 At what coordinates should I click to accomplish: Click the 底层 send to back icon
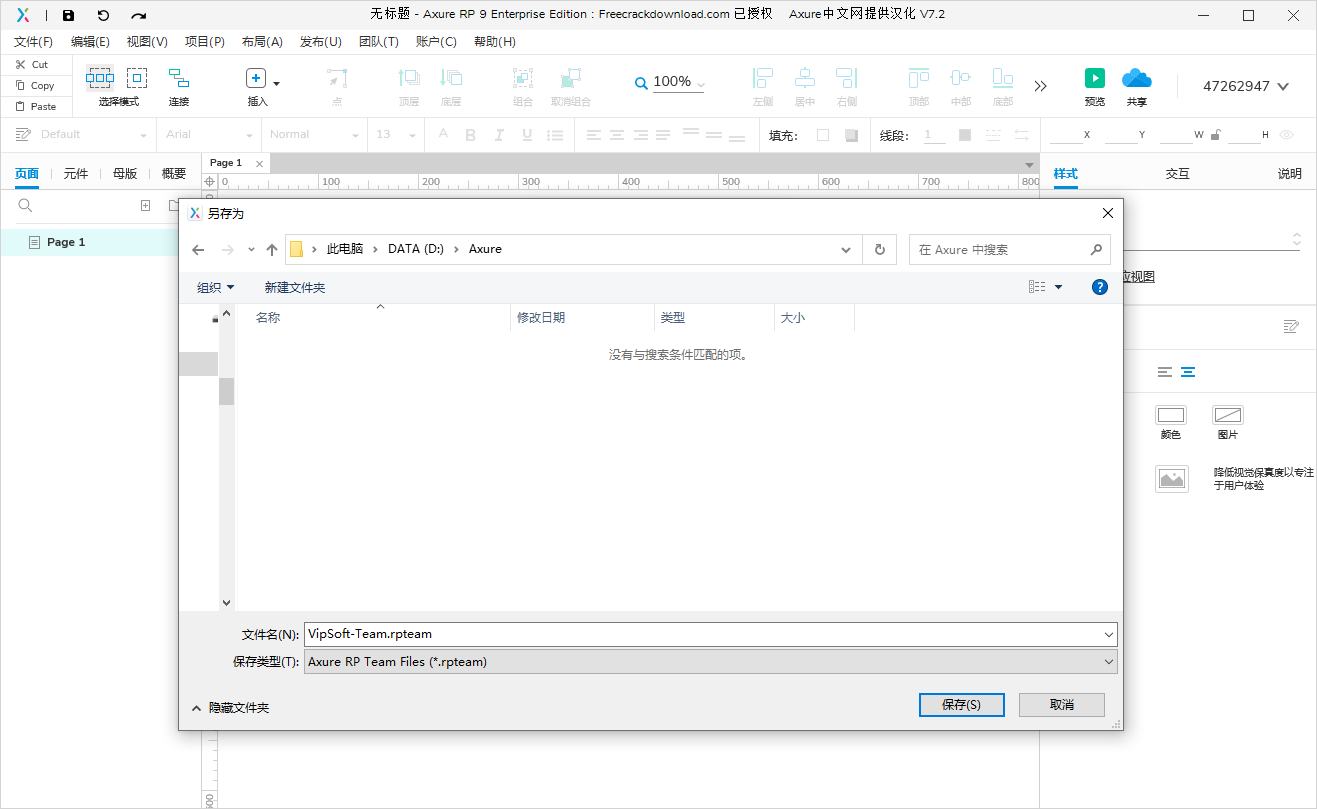(x=451, y=78)
